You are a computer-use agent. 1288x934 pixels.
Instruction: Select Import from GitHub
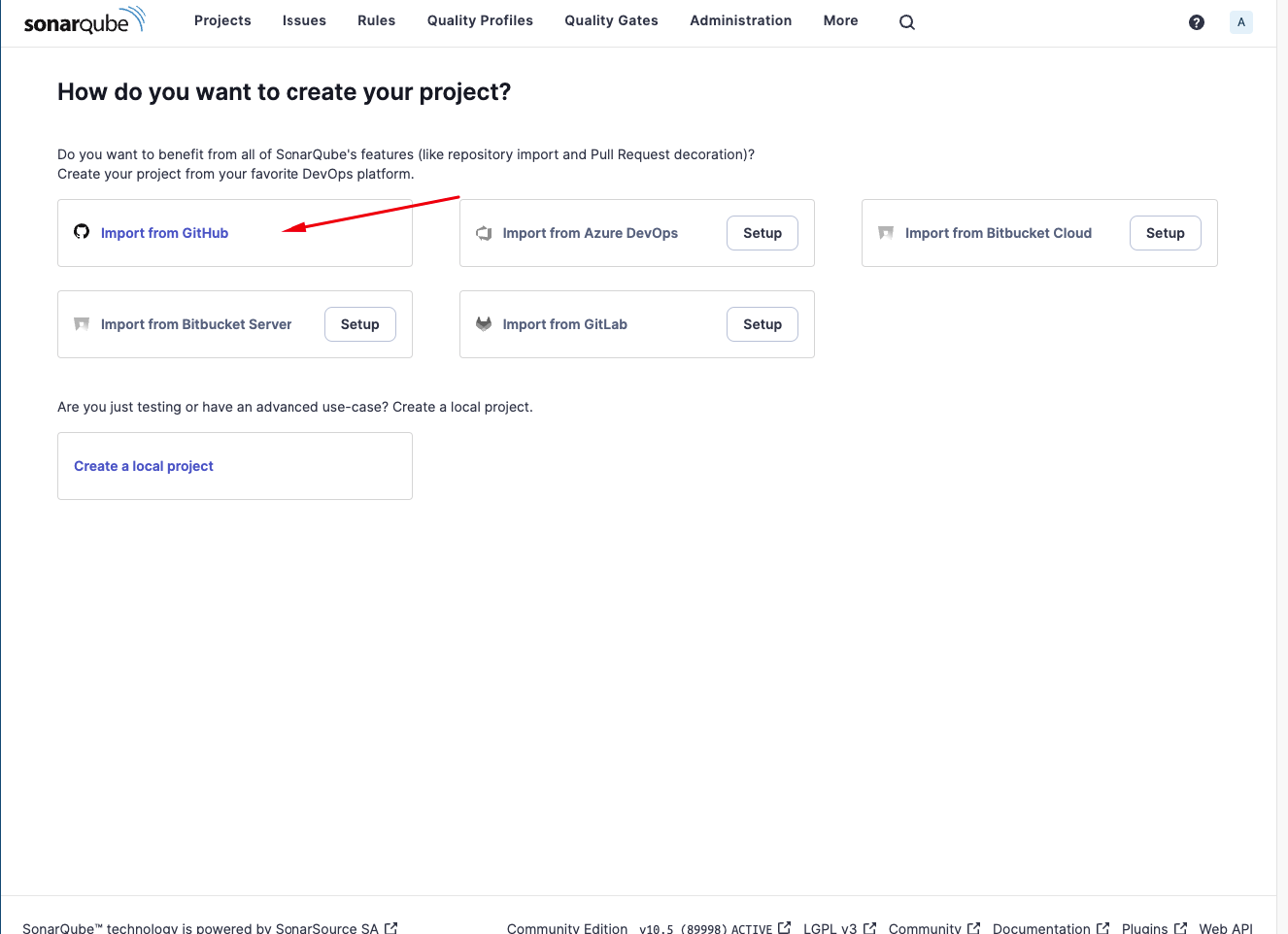164,233
